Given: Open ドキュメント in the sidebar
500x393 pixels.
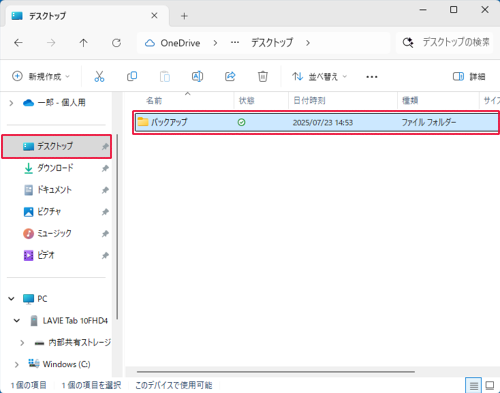Looking at the screenshot, I should (54, 190).
